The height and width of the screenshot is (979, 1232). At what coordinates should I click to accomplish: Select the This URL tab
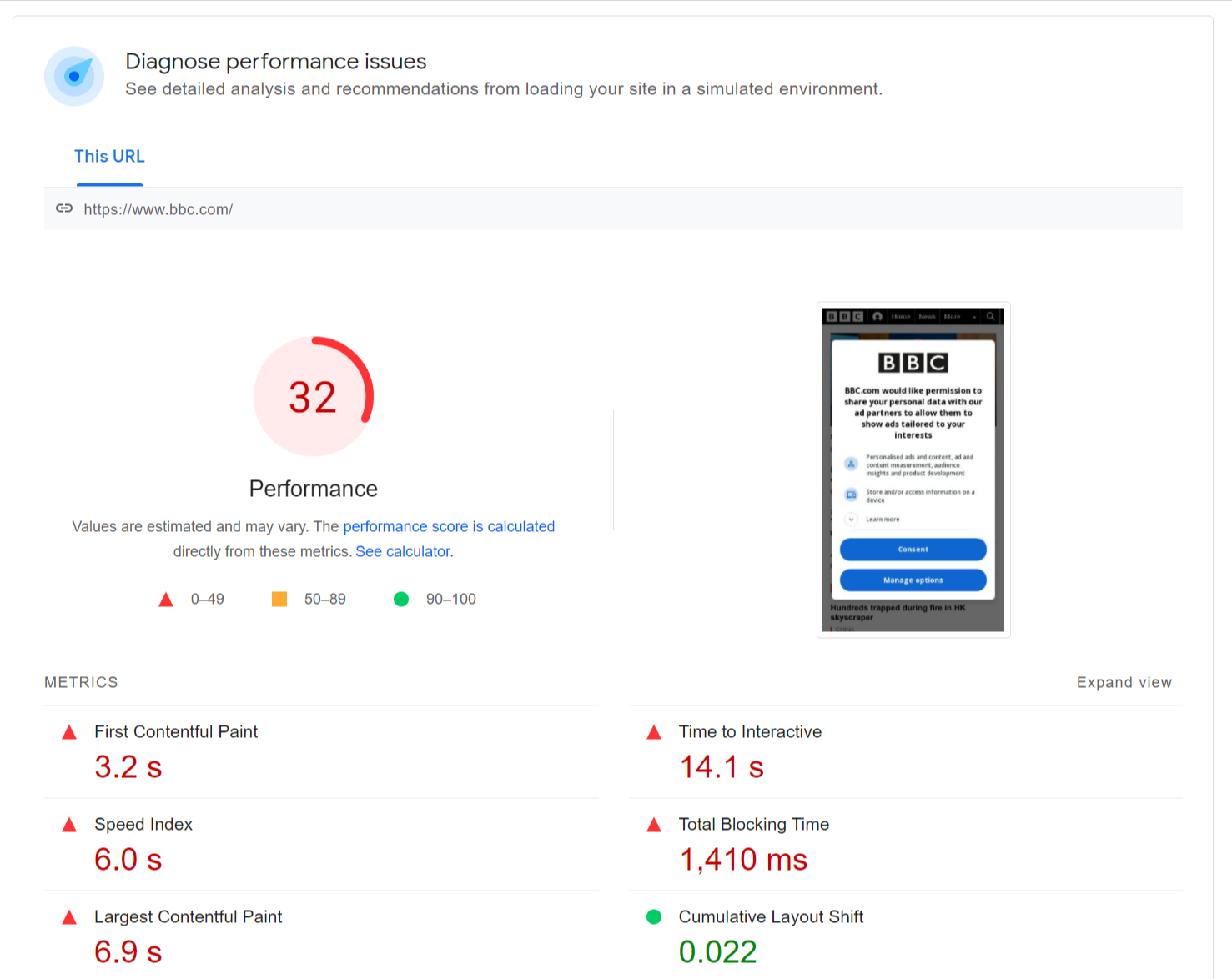point(109,157)
